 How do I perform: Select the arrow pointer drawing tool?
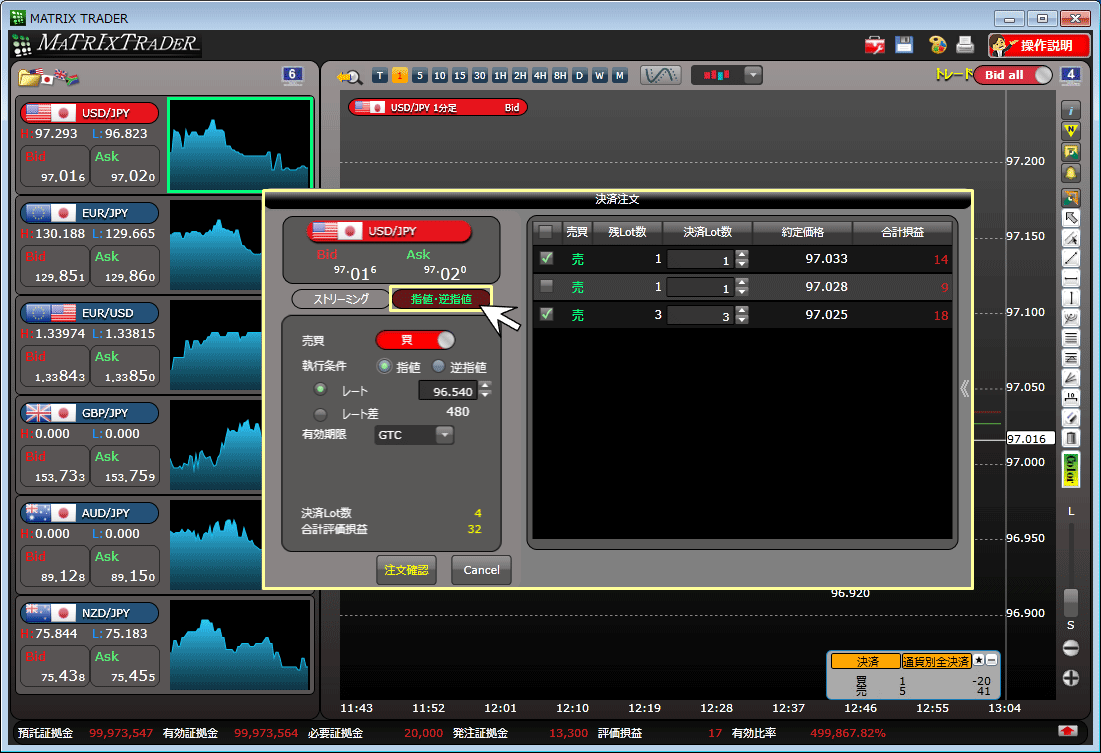[1070, 218]
